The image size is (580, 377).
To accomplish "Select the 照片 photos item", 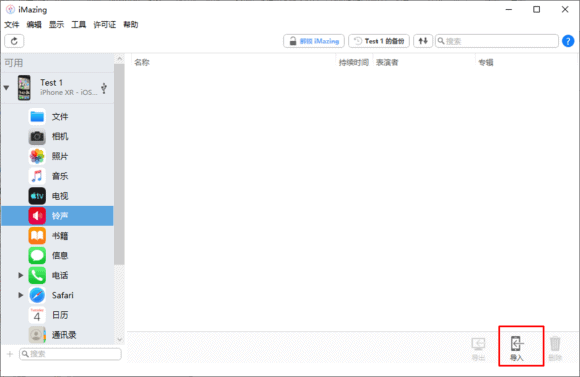I will click(57, 156).
